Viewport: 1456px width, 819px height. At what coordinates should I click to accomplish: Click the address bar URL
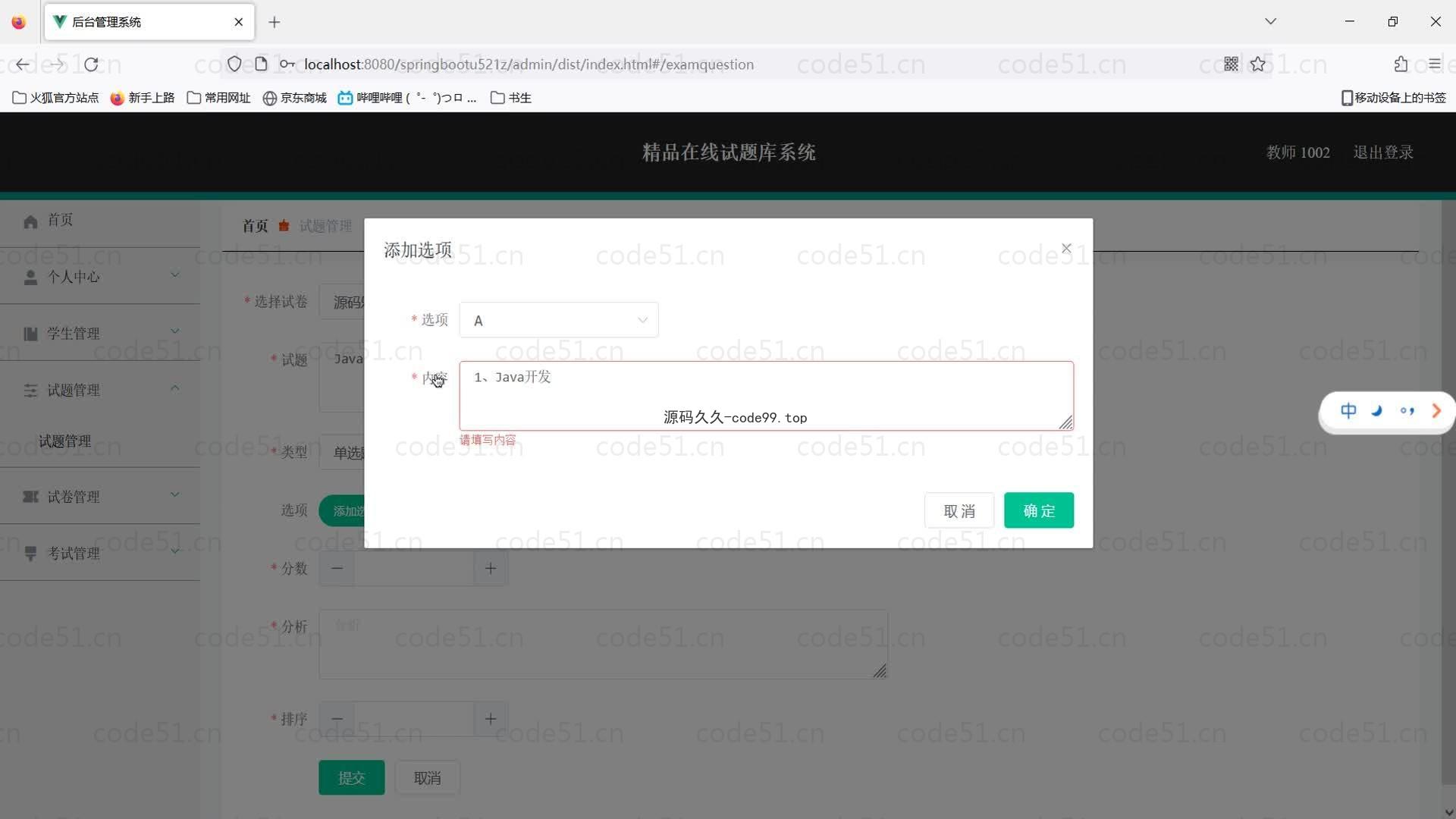tap(529, 64)
